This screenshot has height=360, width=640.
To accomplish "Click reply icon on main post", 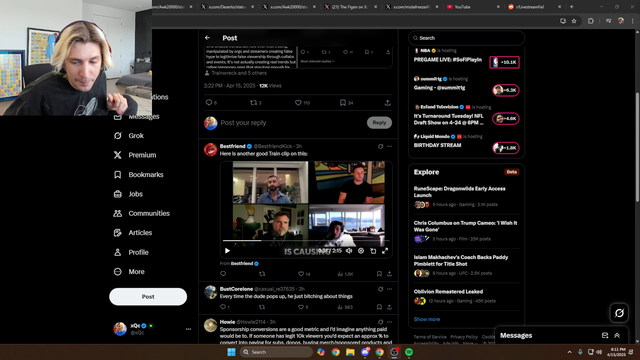I will [209, 102].
